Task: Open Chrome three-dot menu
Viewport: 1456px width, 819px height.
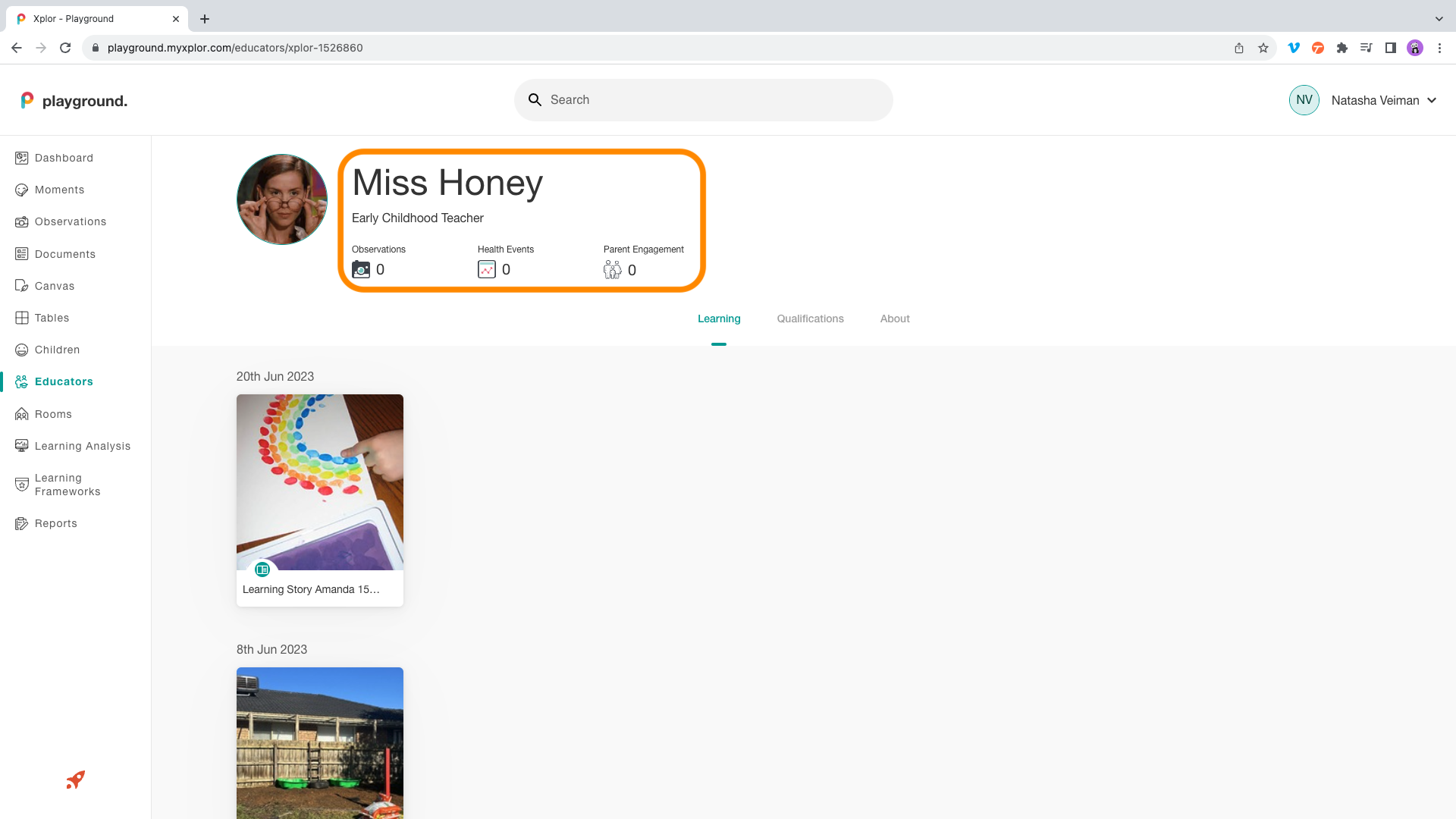Action: [1439, 48]
